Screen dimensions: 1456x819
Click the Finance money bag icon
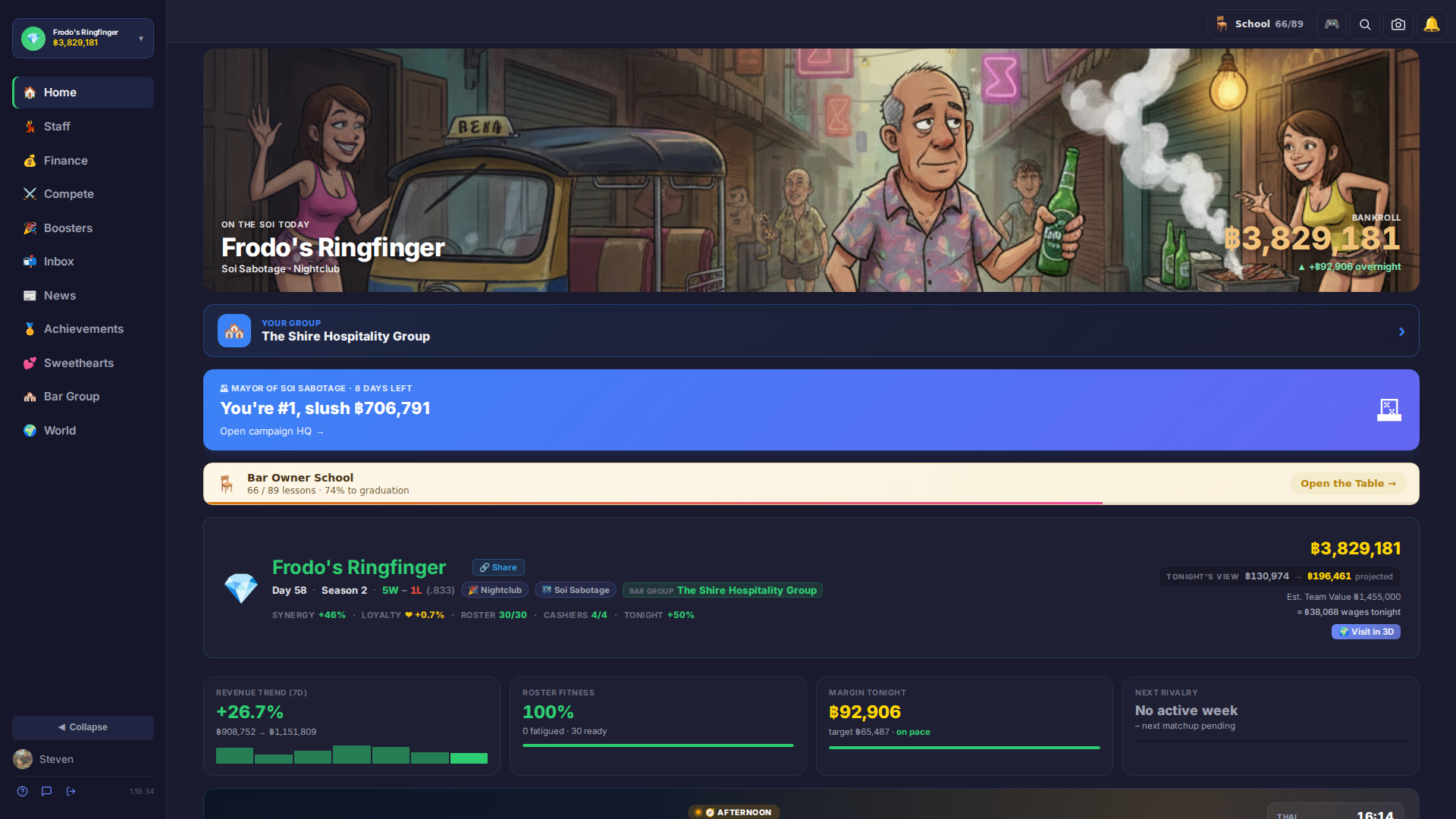pyautogui.click(x=30, y=161)
